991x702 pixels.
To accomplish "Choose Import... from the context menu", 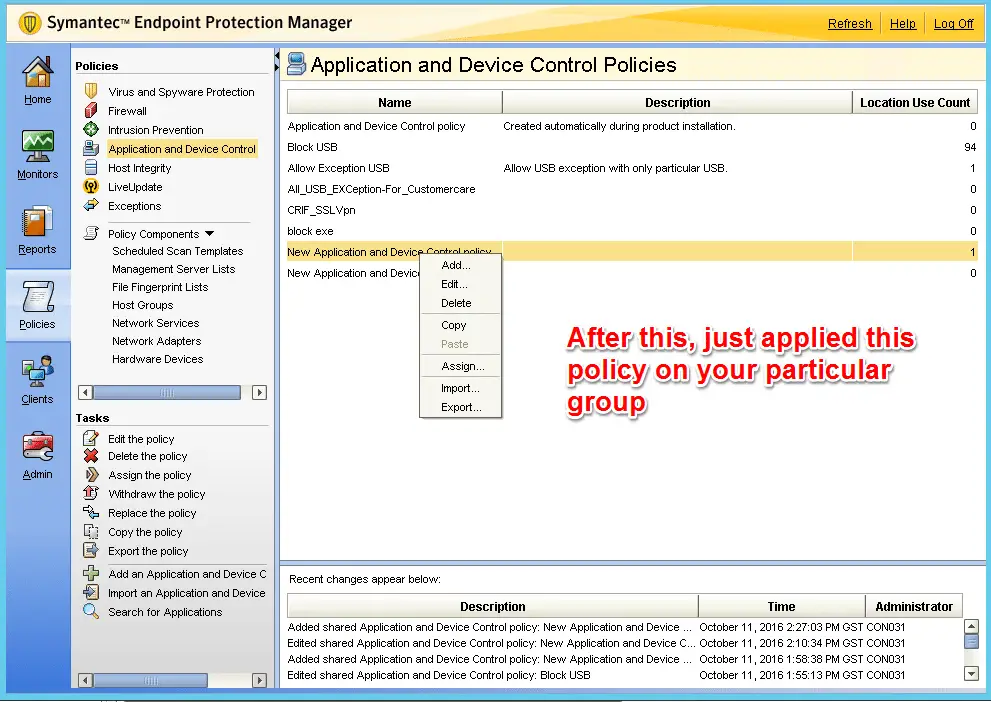I will pos(460,389).
